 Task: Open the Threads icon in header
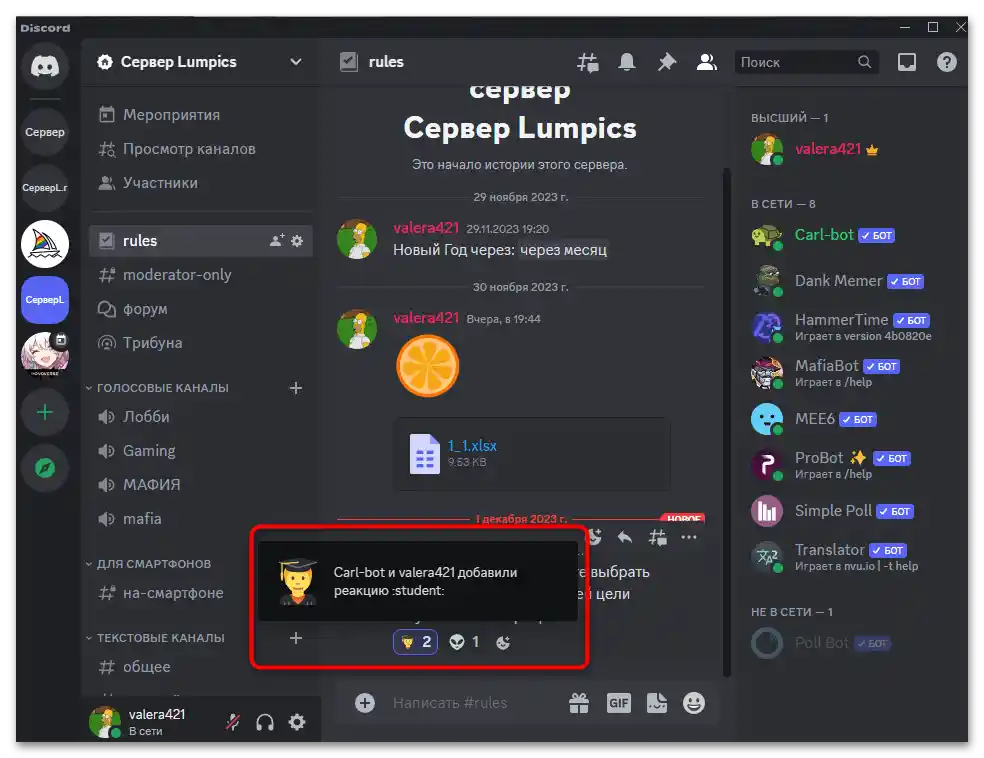[x=587, y=62]
